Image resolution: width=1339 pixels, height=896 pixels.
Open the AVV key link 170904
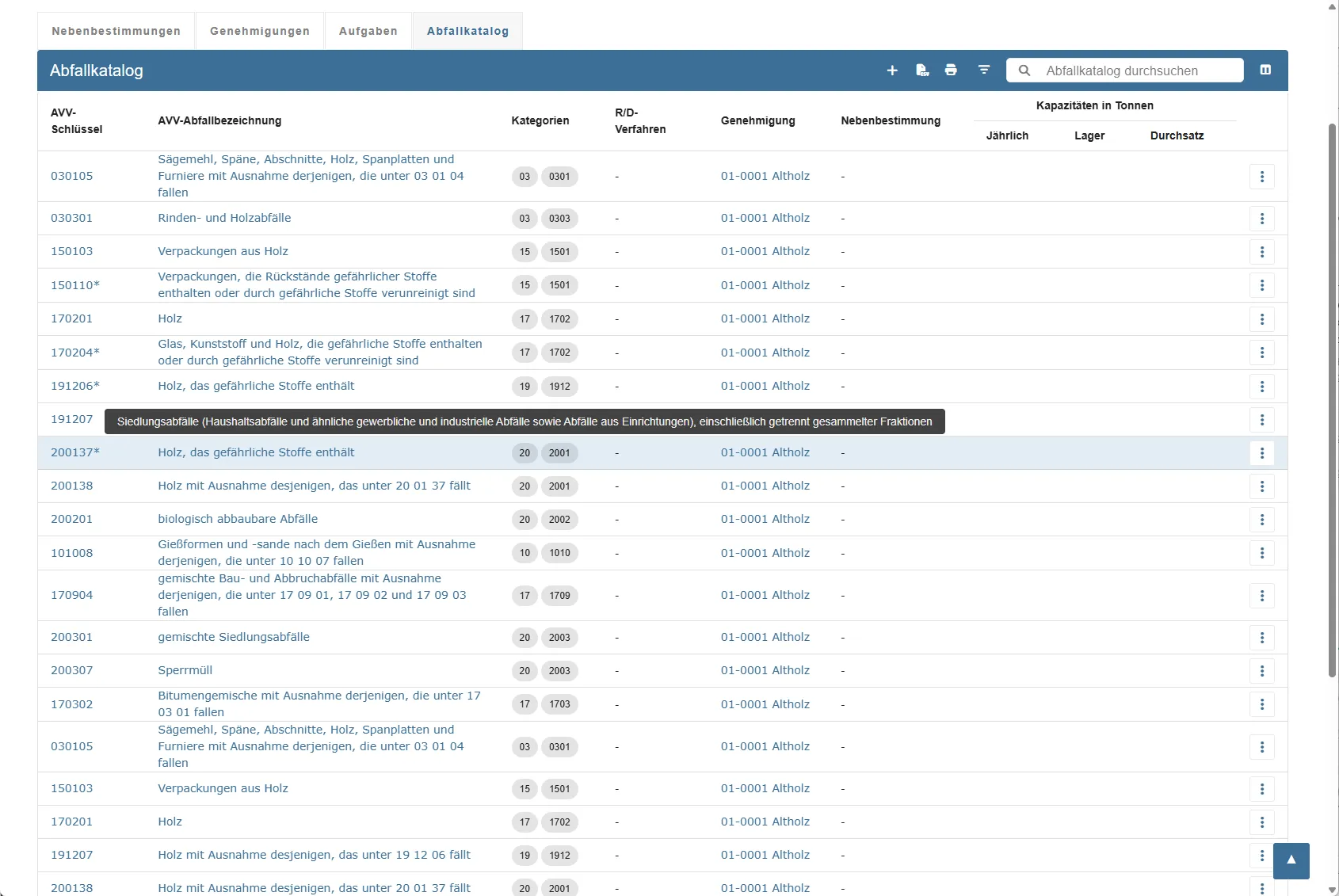point(72,595)
